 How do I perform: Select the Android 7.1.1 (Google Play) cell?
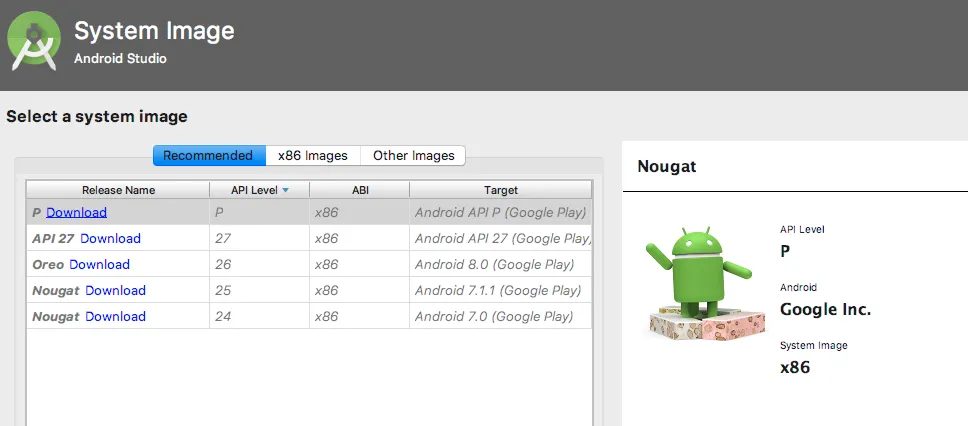501,290
